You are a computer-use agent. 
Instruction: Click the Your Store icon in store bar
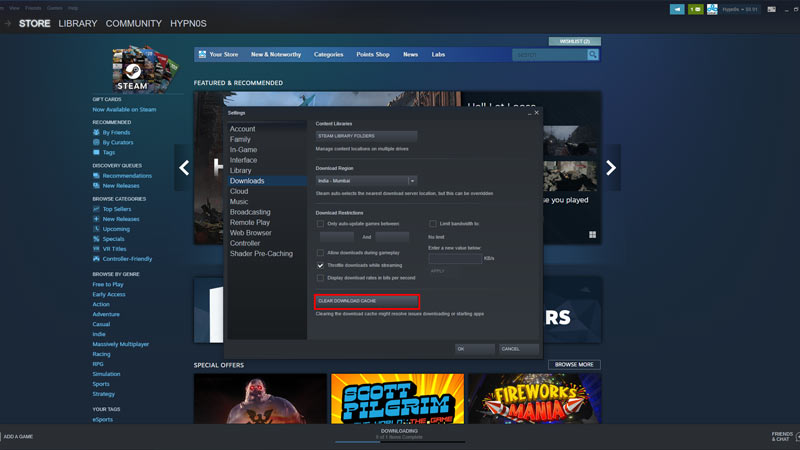coord(203,54)
